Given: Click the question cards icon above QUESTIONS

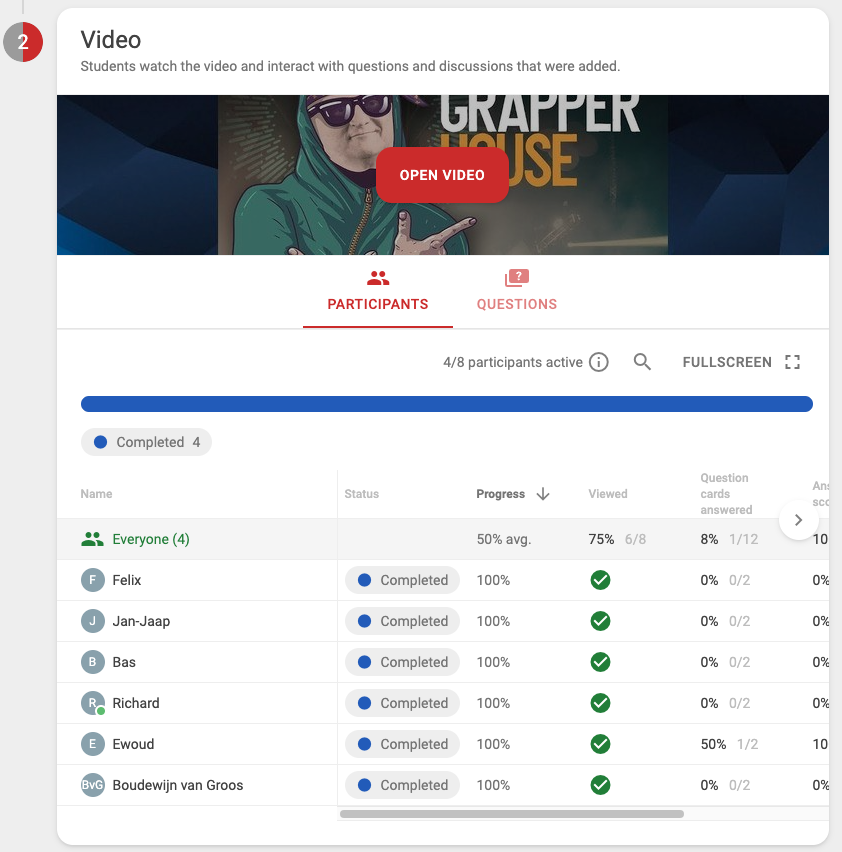Looking at the screenshot, I should coord(517,278).
